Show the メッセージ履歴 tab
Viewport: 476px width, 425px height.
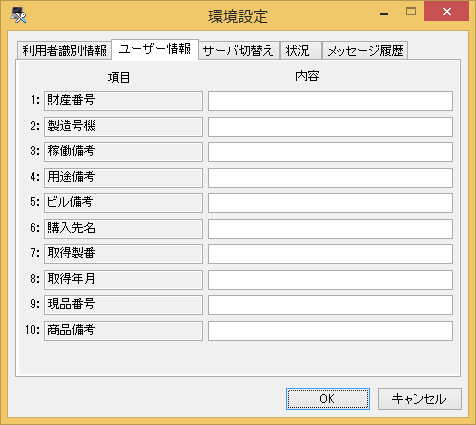365,51
